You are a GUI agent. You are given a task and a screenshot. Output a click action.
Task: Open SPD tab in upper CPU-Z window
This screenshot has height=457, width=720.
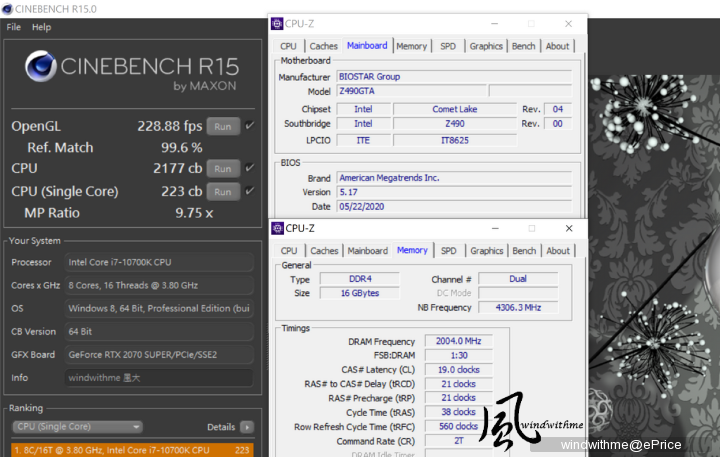tap(448, 46)
